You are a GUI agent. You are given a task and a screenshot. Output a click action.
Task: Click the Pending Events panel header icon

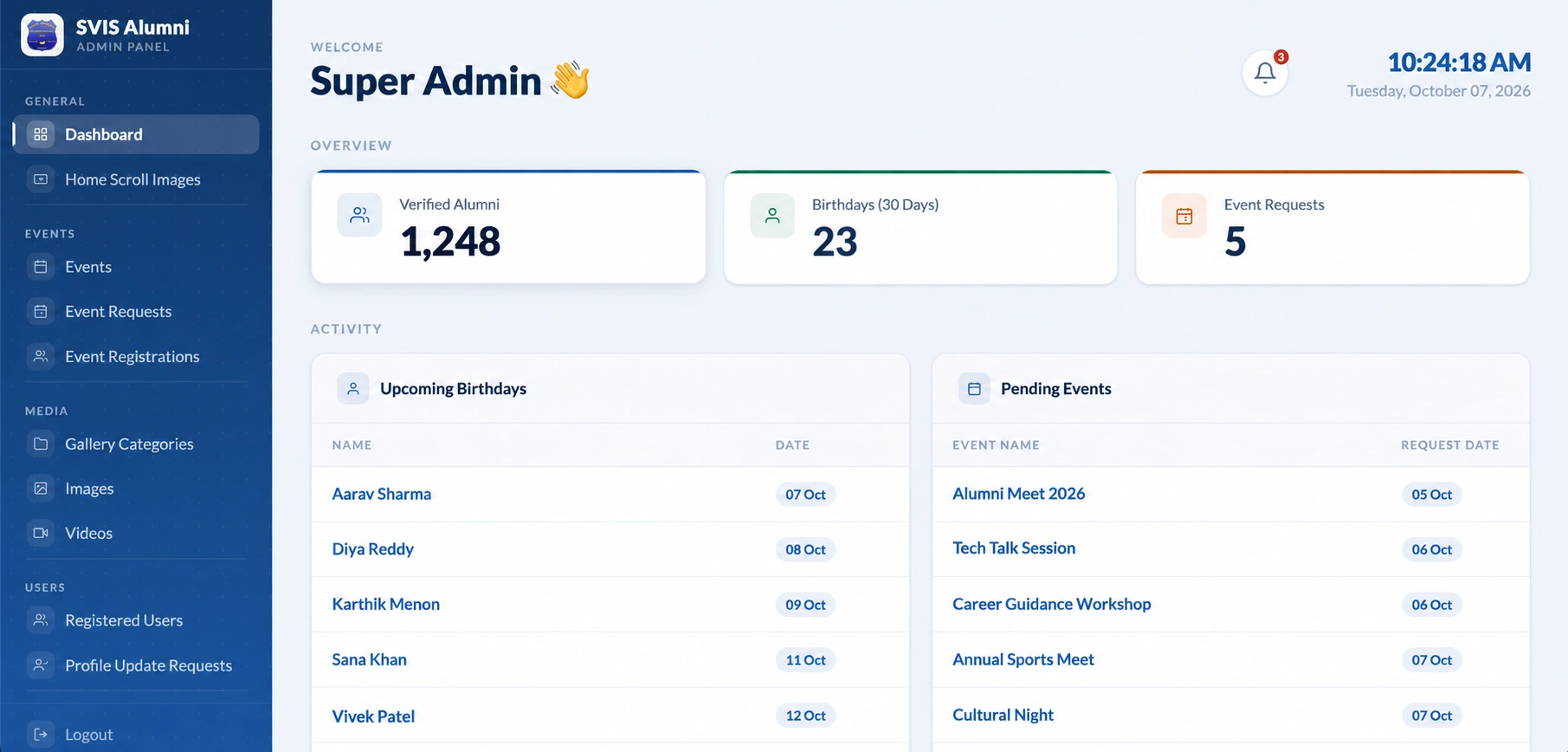pos(974,389)
